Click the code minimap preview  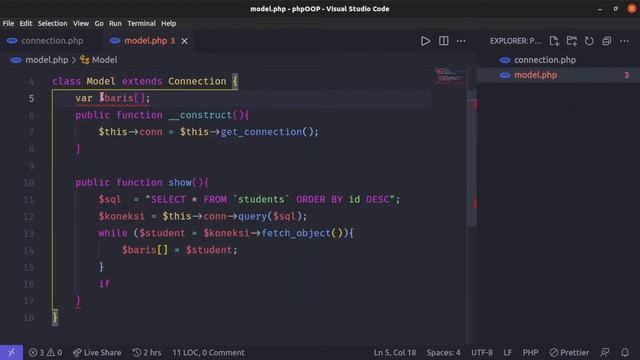(x=450, y=75)
